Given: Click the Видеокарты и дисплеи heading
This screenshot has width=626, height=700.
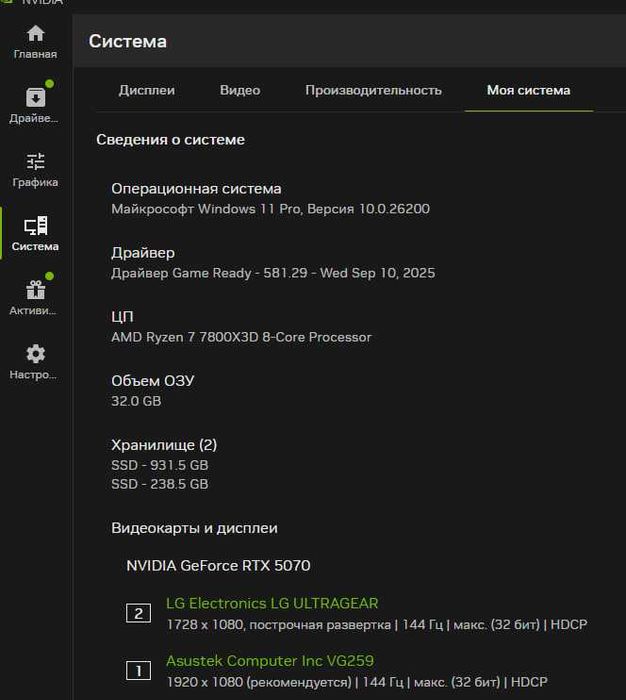Looking at the screenshot, I should [x=194, y=528].
